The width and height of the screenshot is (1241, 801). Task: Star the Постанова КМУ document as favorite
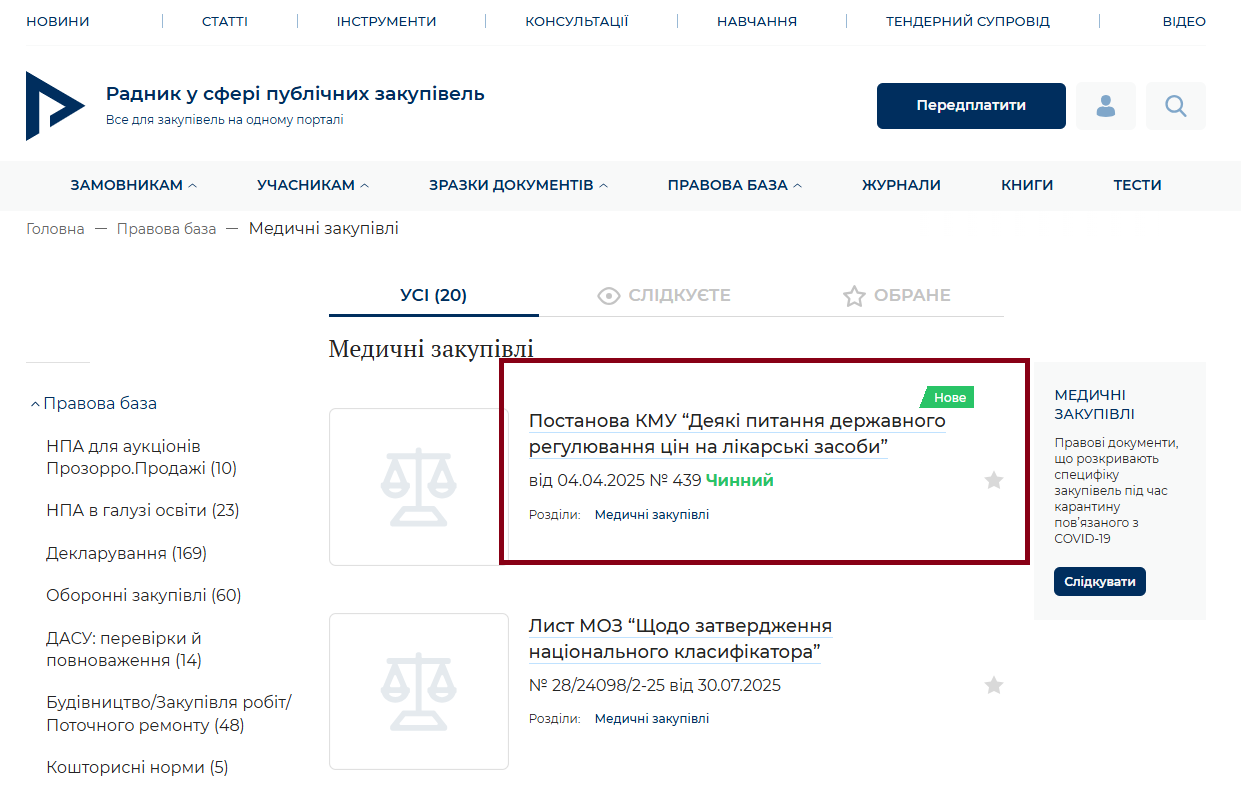coord(993,481)
